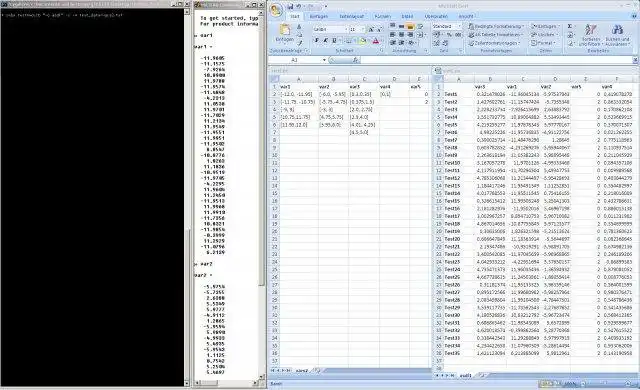Select all cells in the left workbook corner
The width and height of the screenshot is (640, 390).
point(274,79)
